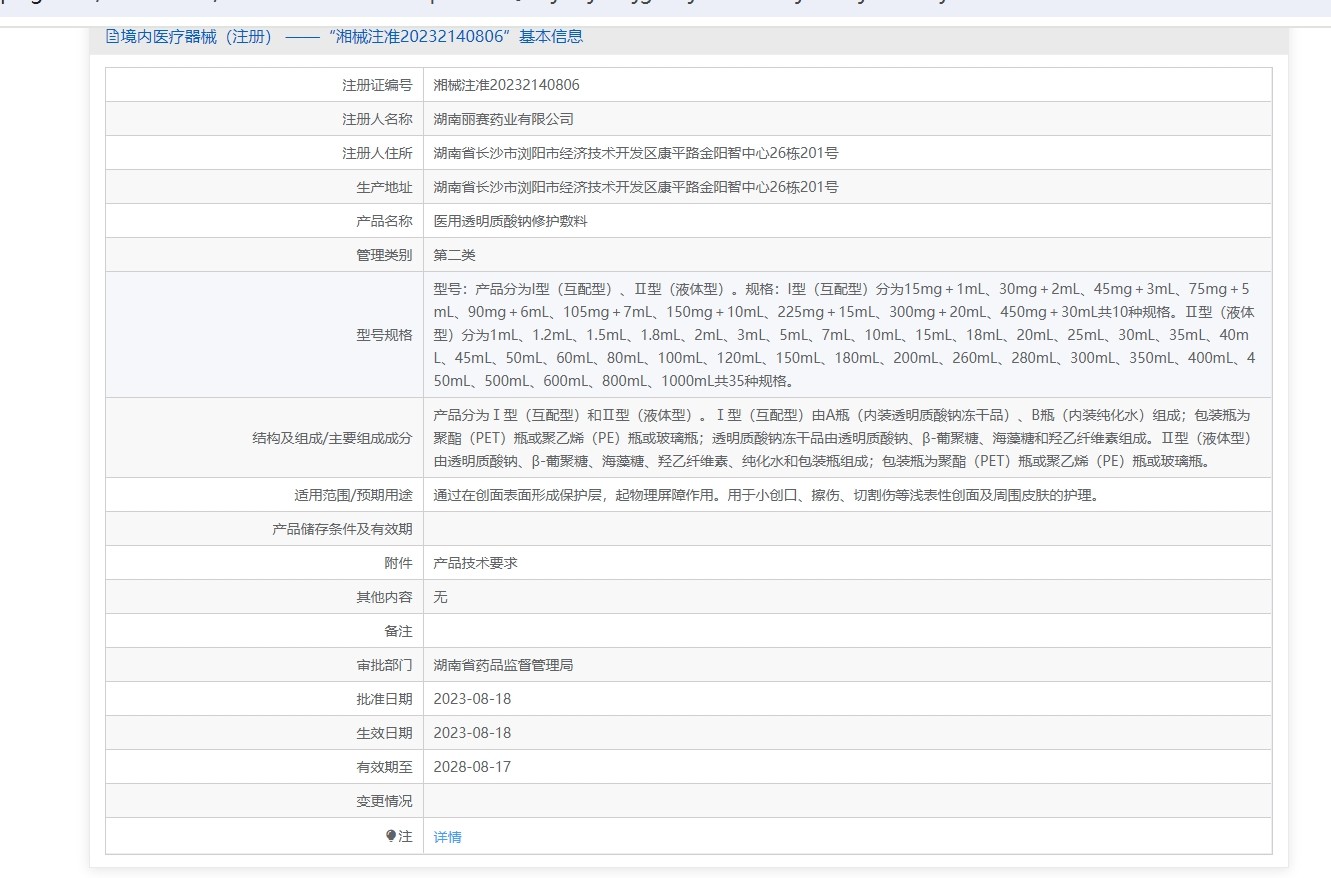
Task: Click the intended use text starting 通过在创面表面
Action: point(766,495)
